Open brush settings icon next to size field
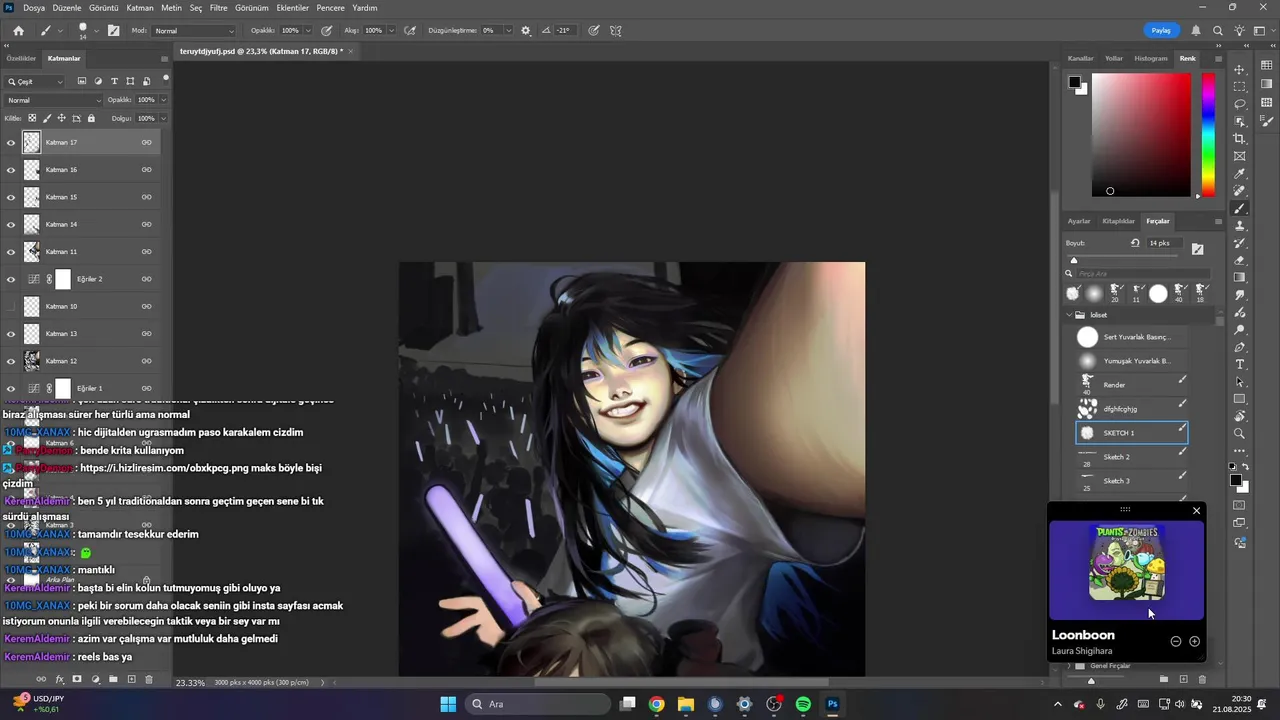This screenshot has height=720, width=1280. pos(1198,248)
